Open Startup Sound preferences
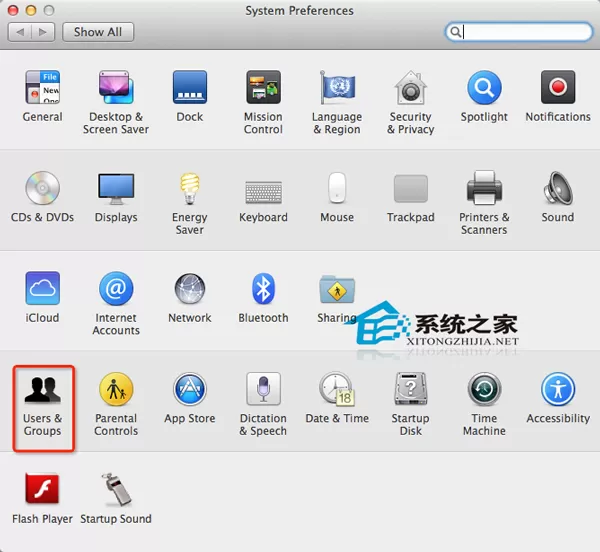 click(116, 499)
